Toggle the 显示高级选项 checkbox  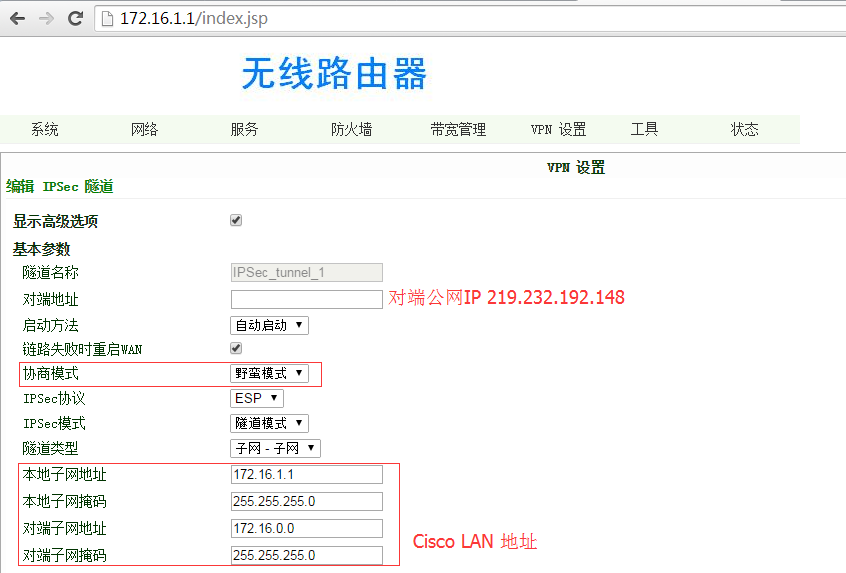click(236, 220)
